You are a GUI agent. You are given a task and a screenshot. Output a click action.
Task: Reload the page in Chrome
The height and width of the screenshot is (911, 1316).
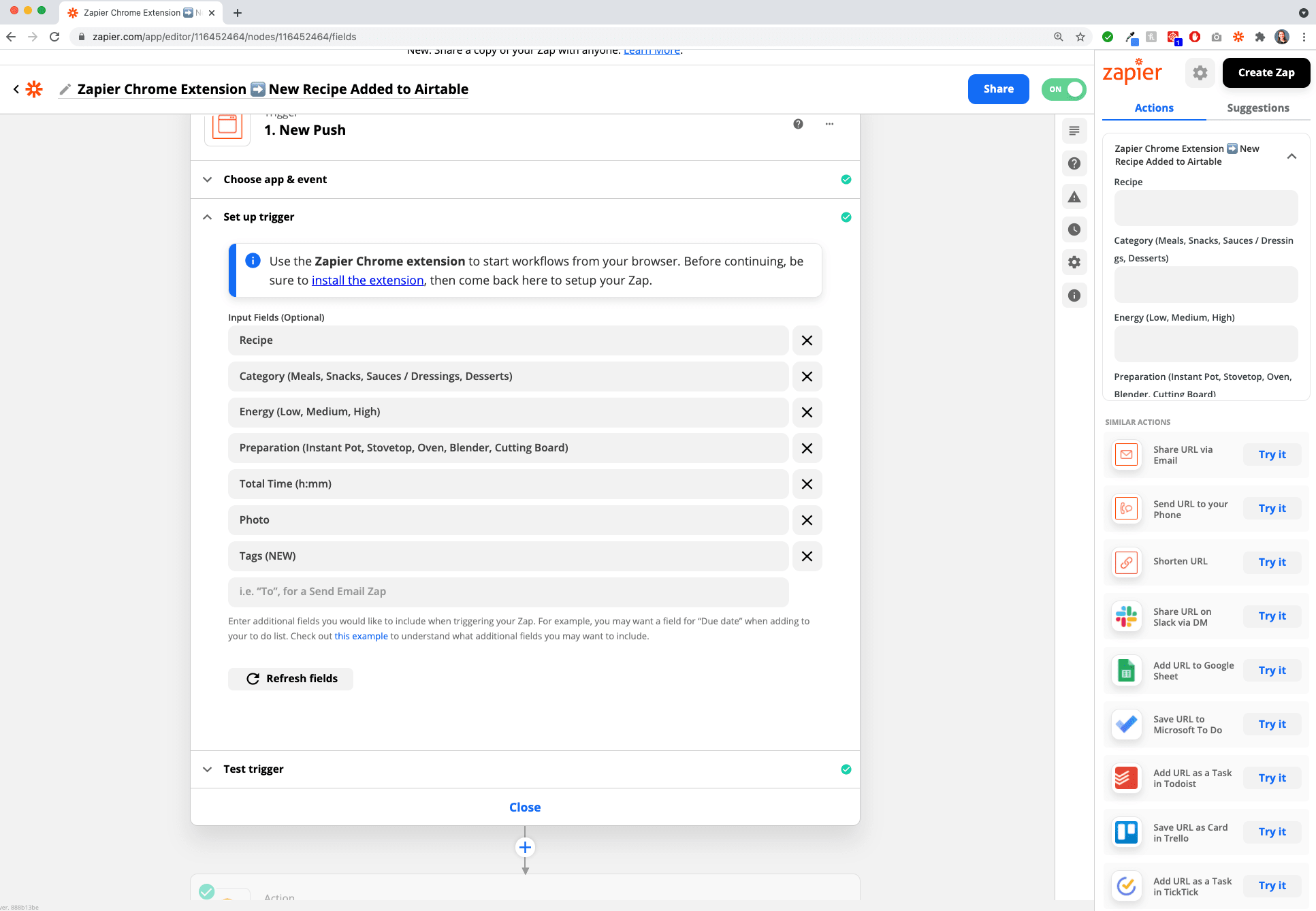[x=54, y=37]
